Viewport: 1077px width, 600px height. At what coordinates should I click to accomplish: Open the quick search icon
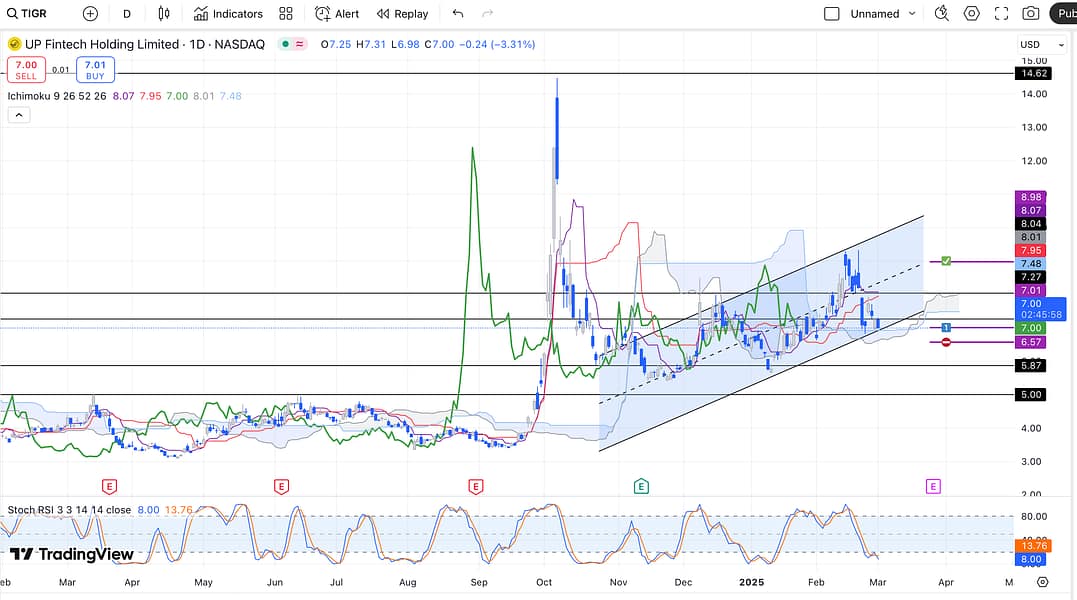(x=941, y=14)
